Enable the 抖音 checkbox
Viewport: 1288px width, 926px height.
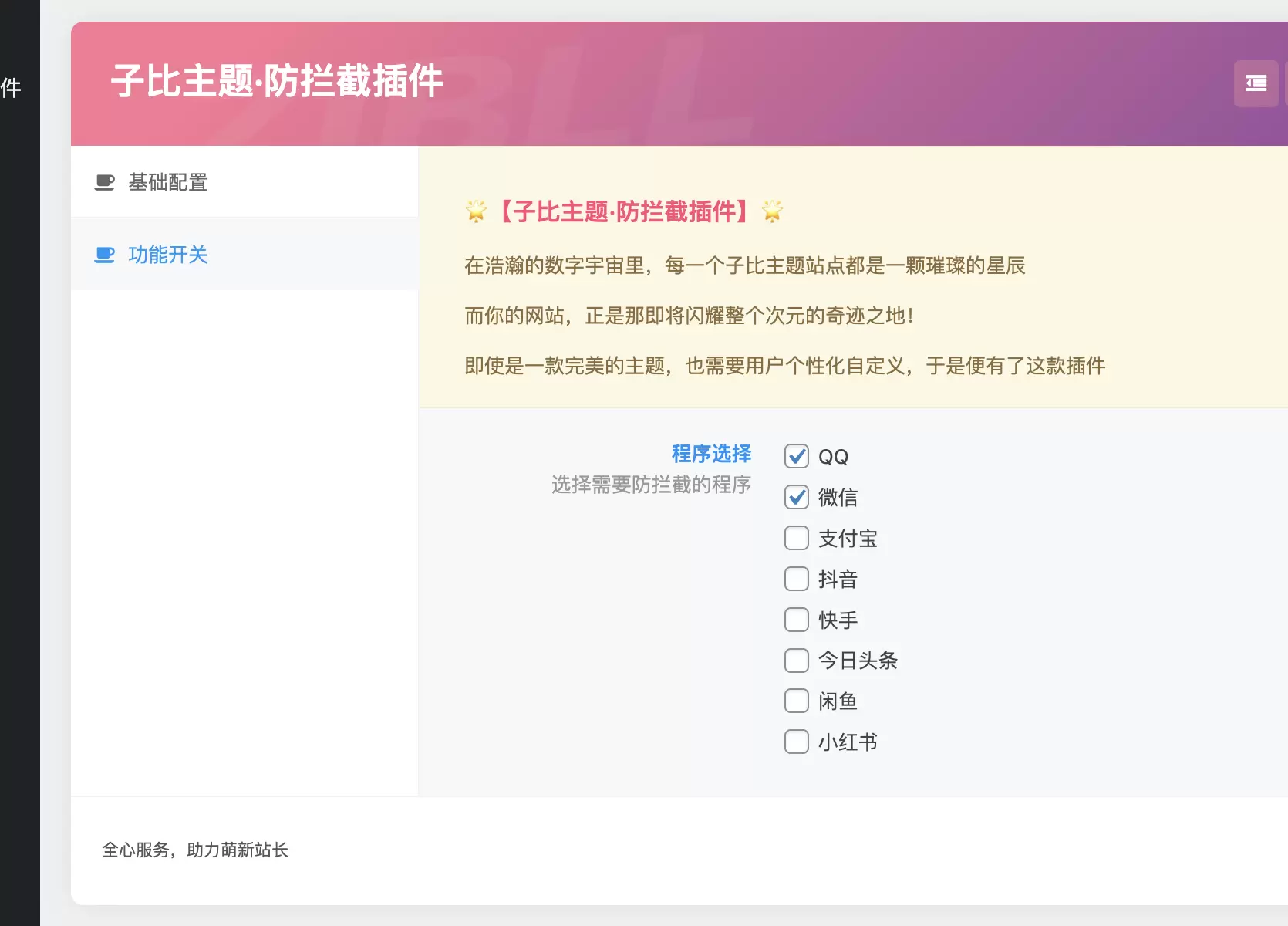point(797,579)
